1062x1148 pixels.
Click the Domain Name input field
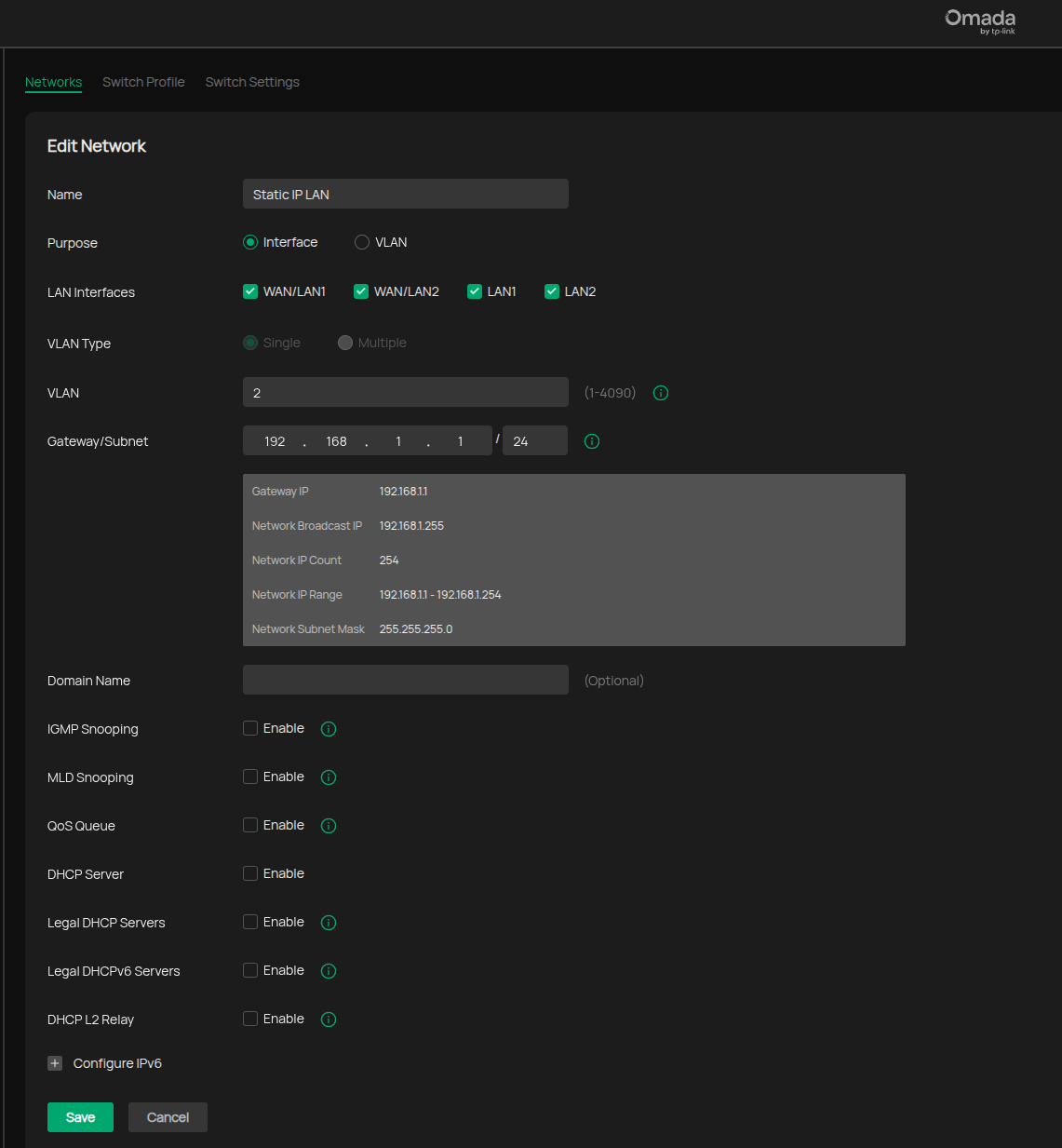click(405, 680)
